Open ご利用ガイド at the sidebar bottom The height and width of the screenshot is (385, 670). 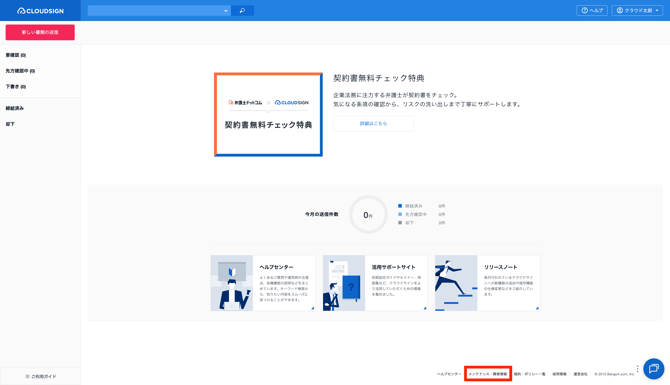(x=40, y=376)
